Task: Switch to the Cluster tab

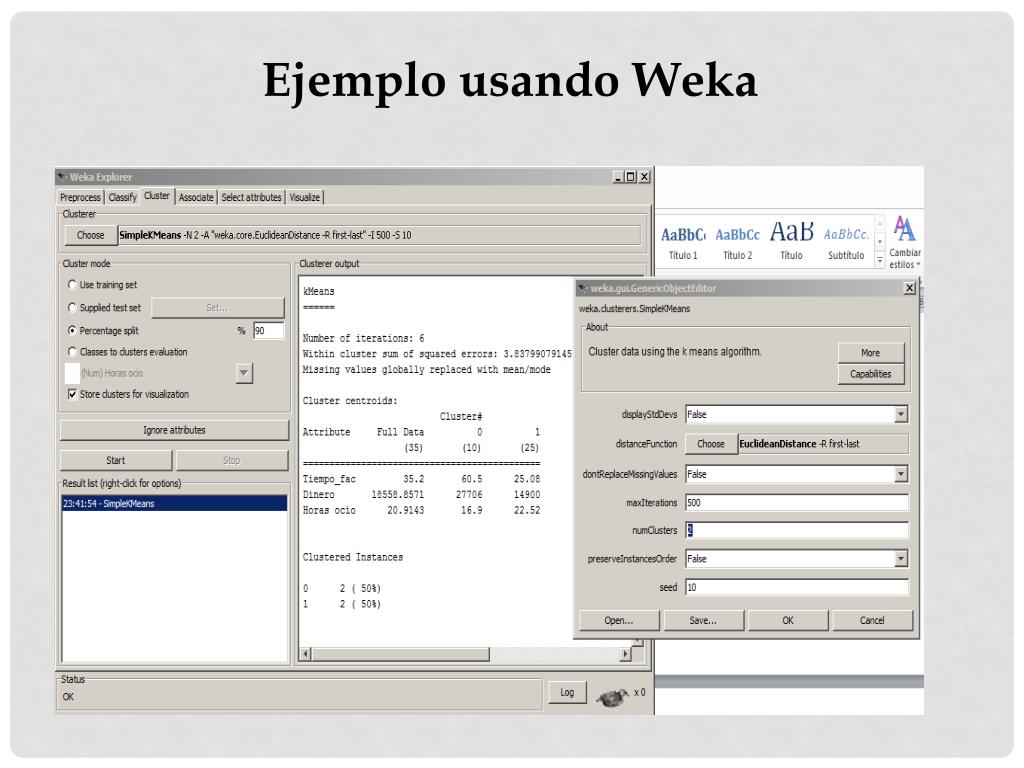Action: pyautogui.click(x=157, y=196)
